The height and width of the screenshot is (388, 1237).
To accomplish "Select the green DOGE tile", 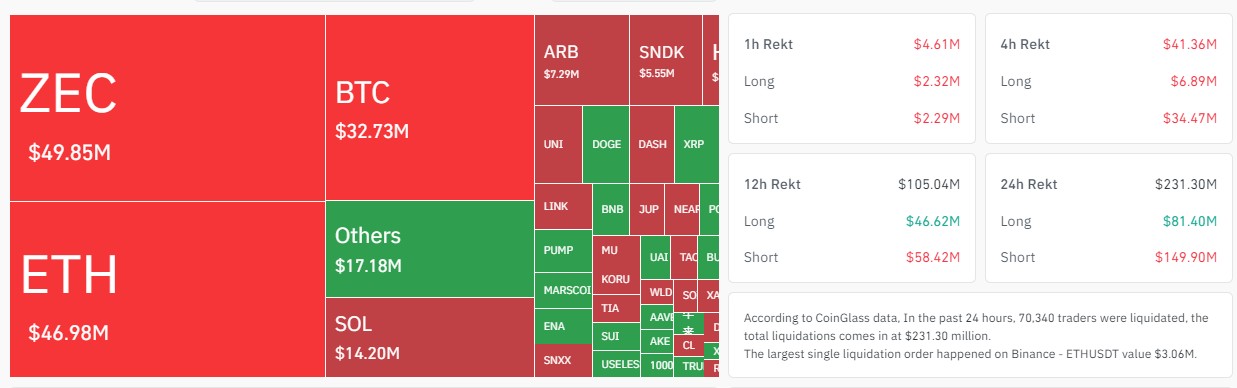I will (x=606, y=144).
